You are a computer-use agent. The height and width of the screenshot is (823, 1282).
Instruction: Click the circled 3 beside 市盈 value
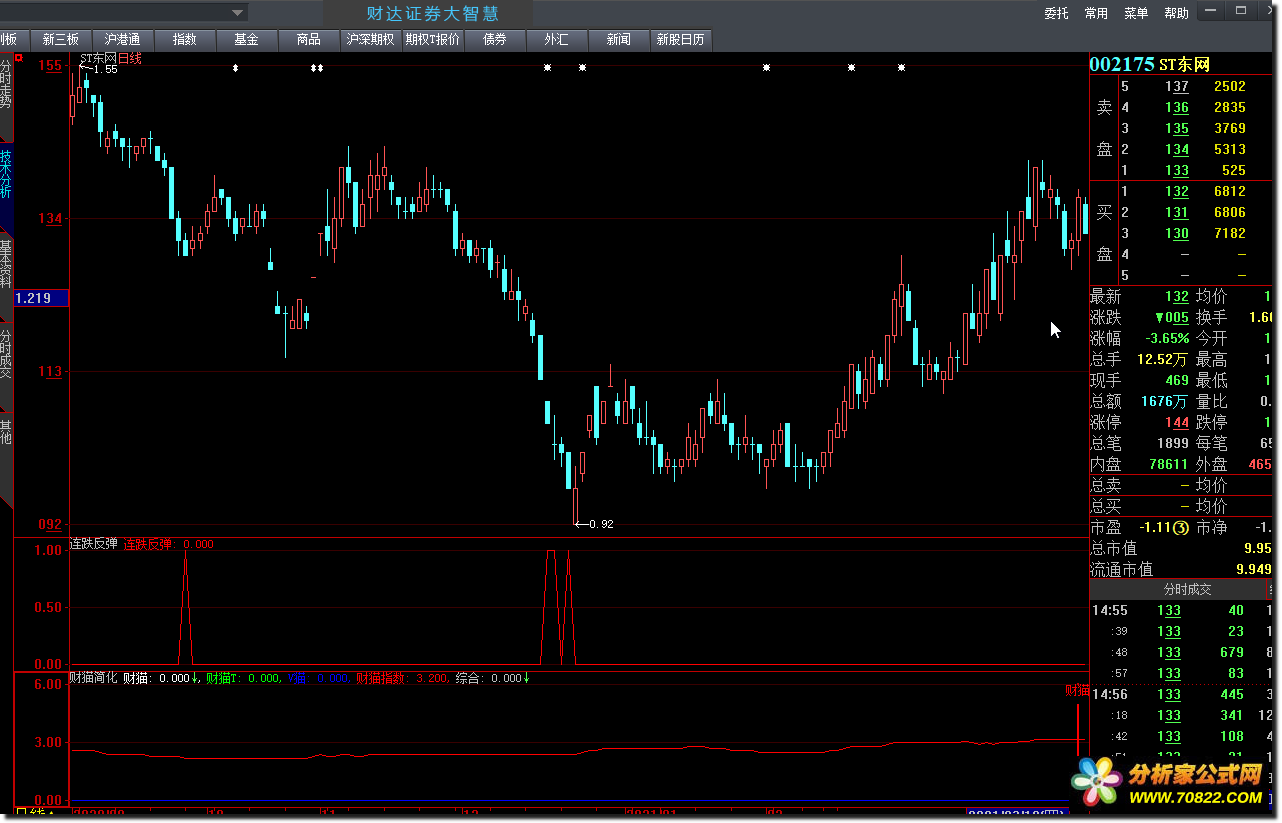(x=1180, y=528)
